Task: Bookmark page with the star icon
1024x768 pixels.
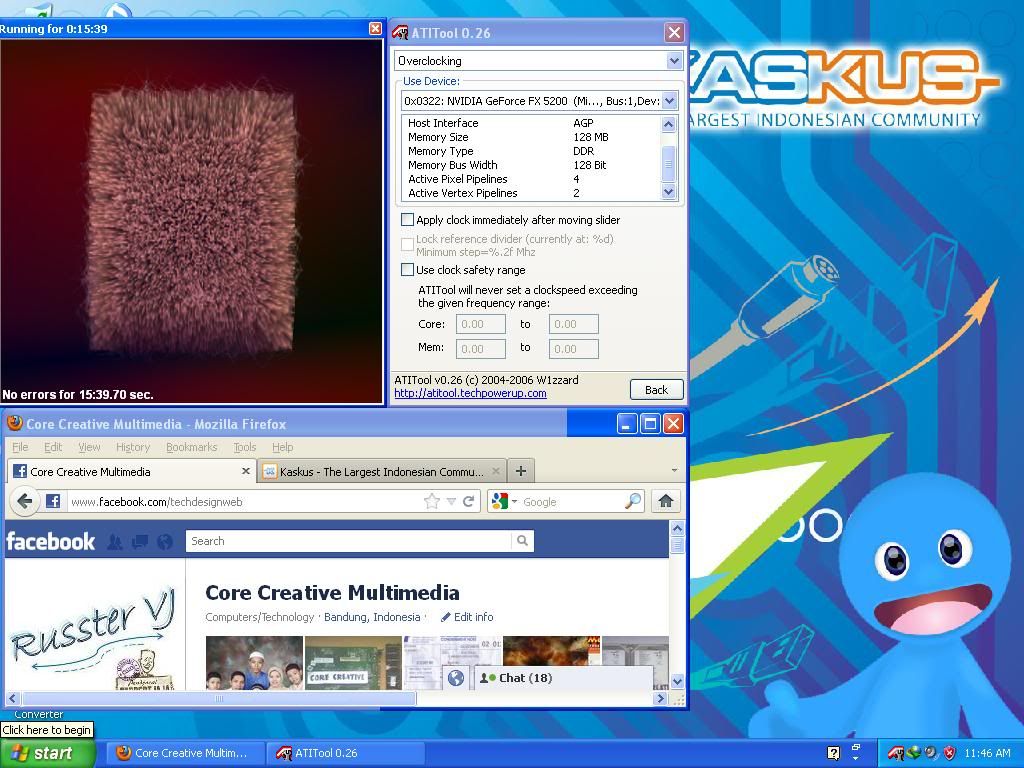Action: (432, 502)
